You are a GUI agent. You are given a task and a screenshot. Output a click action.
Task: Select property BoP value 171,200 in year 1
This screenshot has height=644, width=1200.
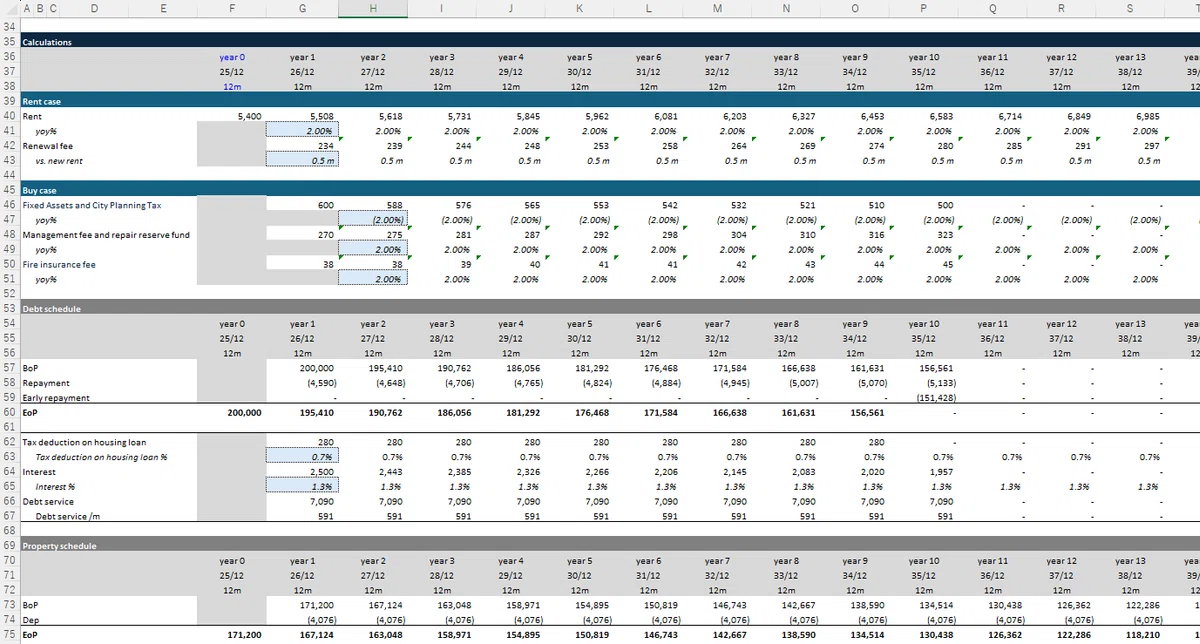click(x=303, y=605)
